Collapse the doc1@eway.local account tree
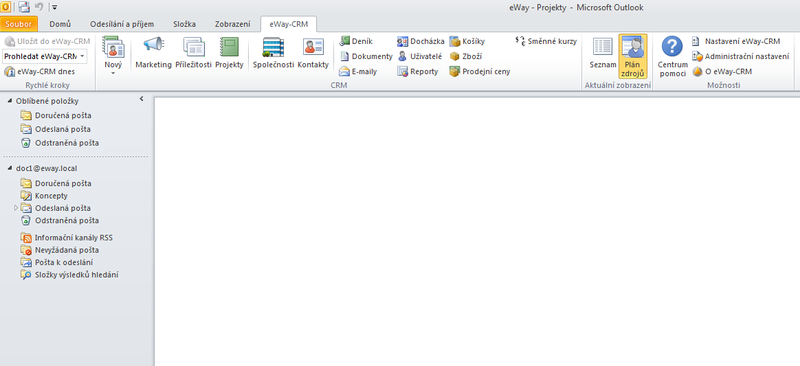The image size is (800, 366). 10,168
